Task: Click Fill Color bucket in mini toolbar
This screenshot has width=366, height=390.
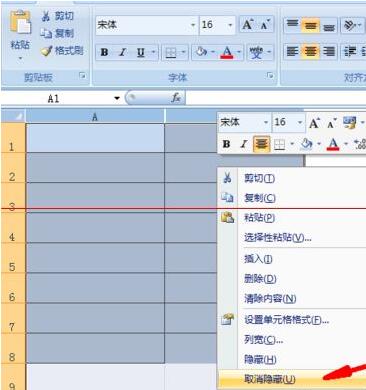Action: [306, 144]
